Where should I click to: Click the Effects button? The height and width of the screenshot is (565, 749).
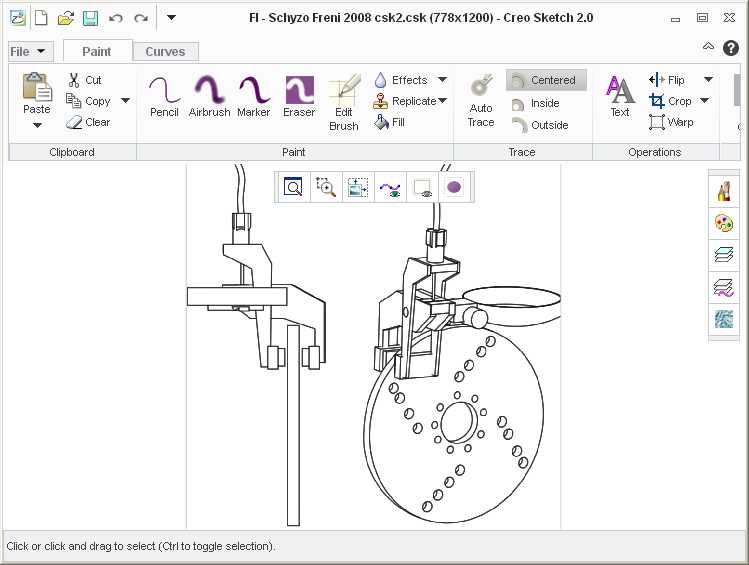(401, 80)
